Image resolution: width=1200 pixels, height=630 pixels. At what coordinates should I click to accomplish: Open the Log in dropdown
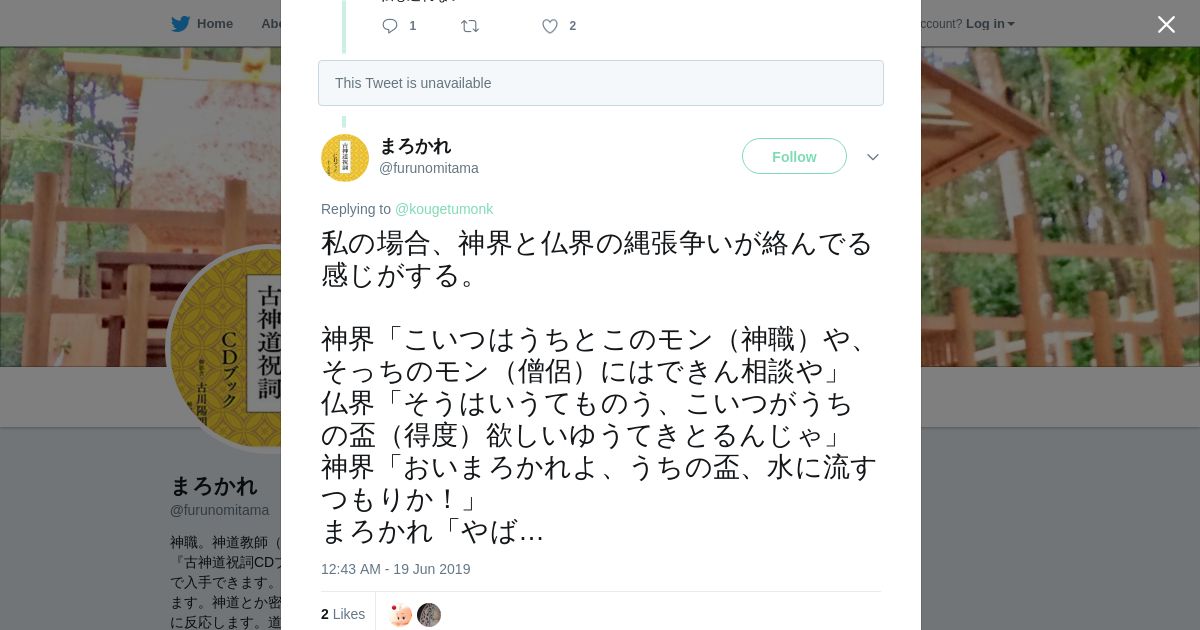[990, 24]
